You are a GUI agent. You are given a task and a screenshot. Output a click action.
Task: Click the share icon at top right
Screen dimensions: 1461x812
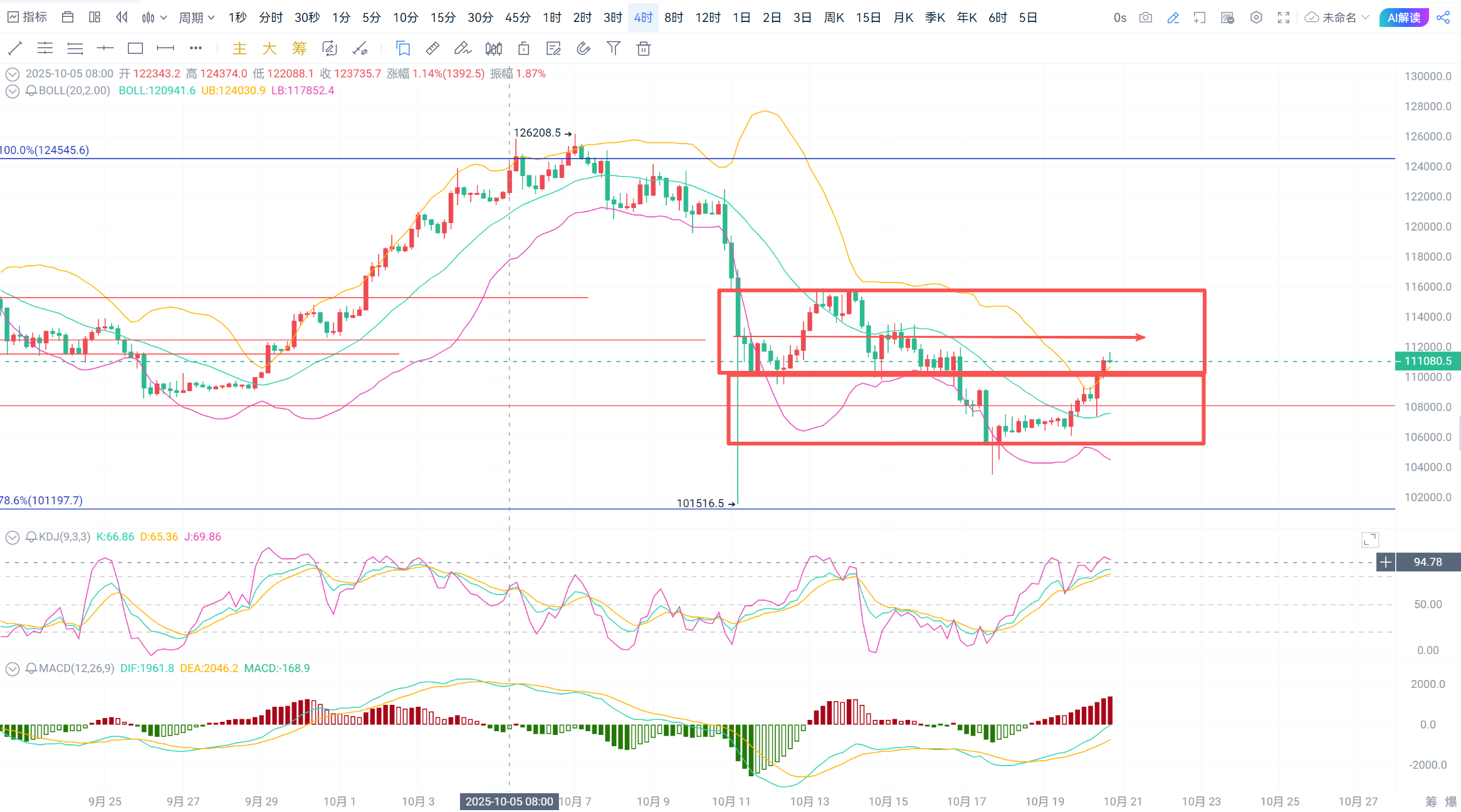click(1443, 18)
